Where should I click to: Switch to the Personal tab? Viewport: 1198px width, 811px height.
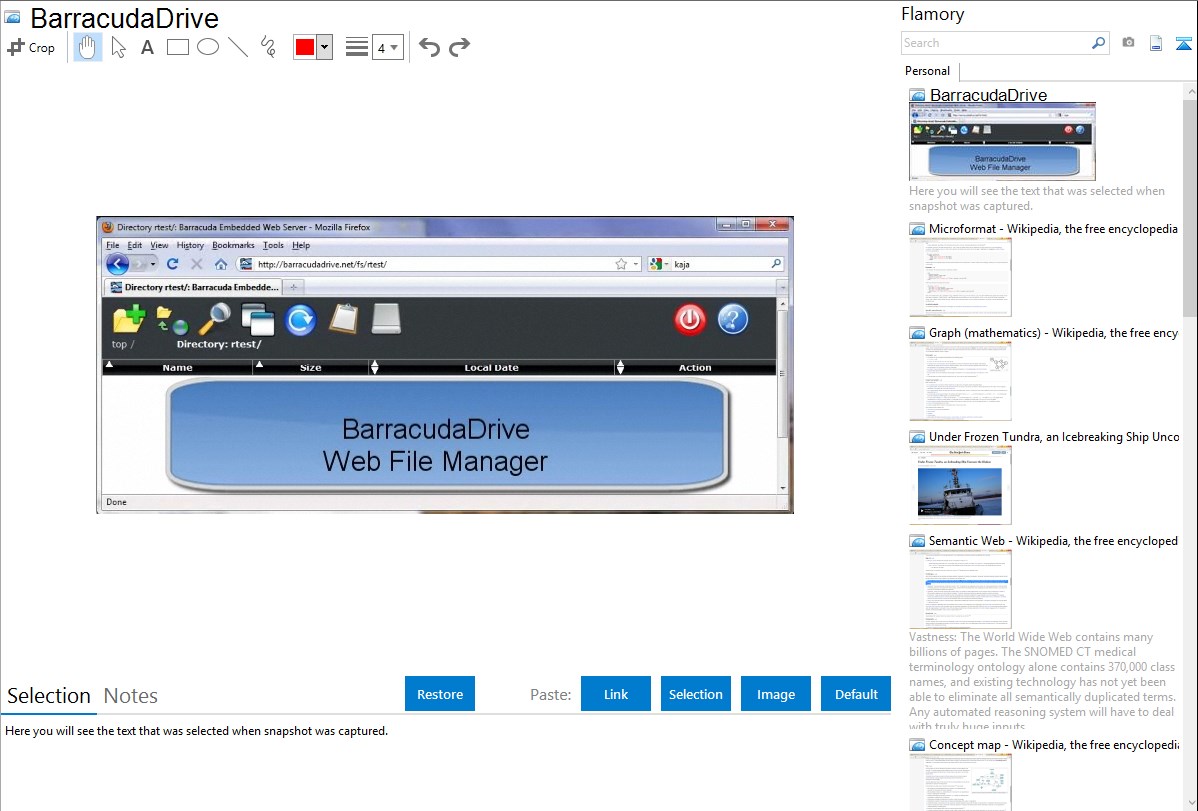tap(928, 71)
